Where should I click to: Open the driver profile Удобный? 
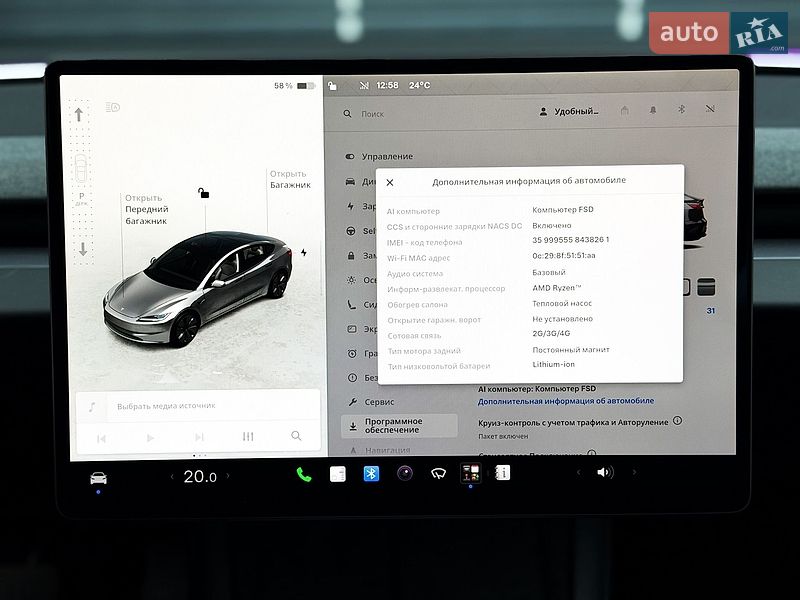569,111
